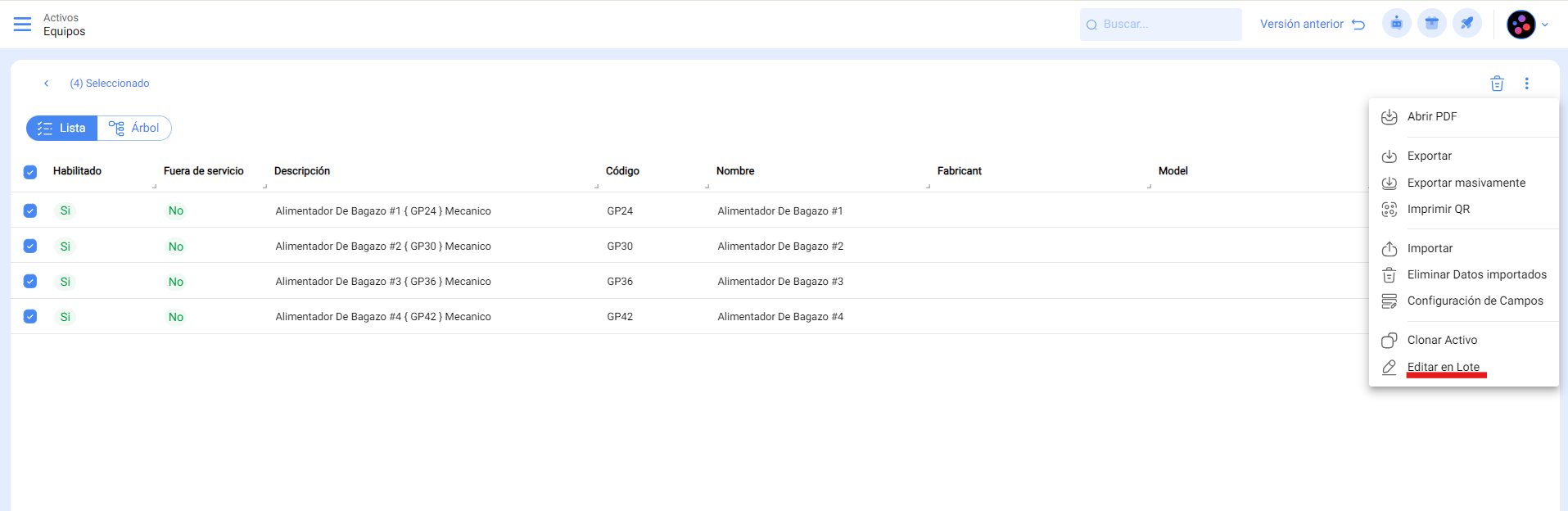Toggle the select-all header checkbox
1568x511 pixels.
tap(30, 172)
